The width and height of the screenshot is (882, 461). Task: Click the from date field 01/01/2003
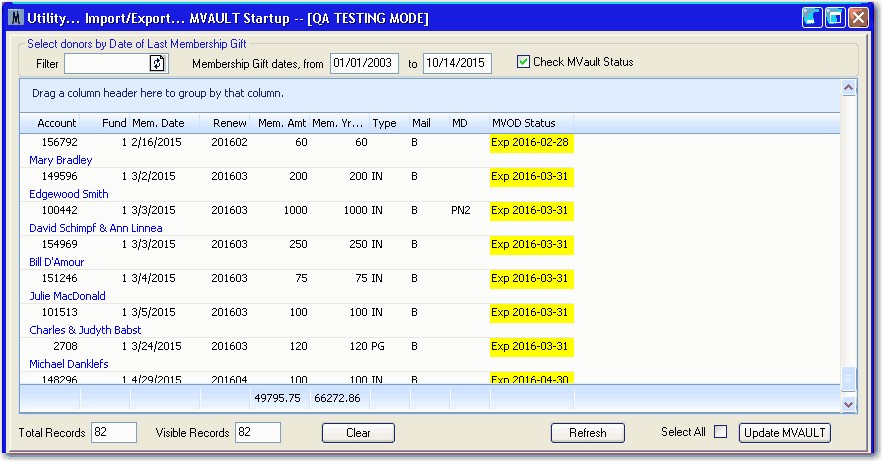click(x=364, y=63)
